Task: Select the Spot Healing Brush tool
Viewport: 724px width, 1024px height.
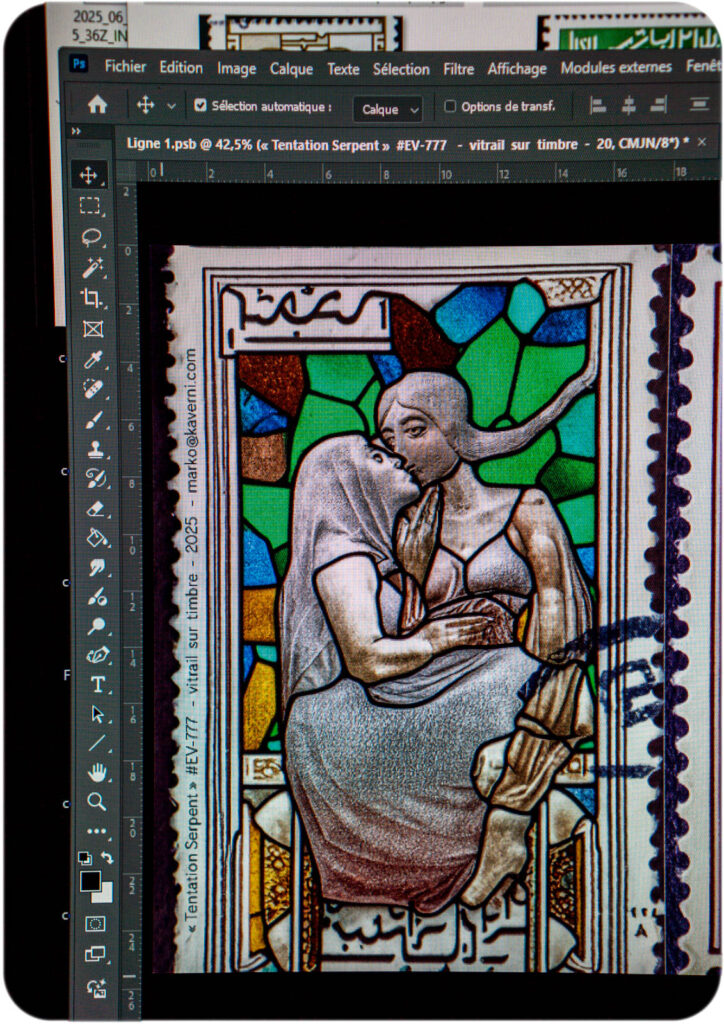Action: [93, 389]
